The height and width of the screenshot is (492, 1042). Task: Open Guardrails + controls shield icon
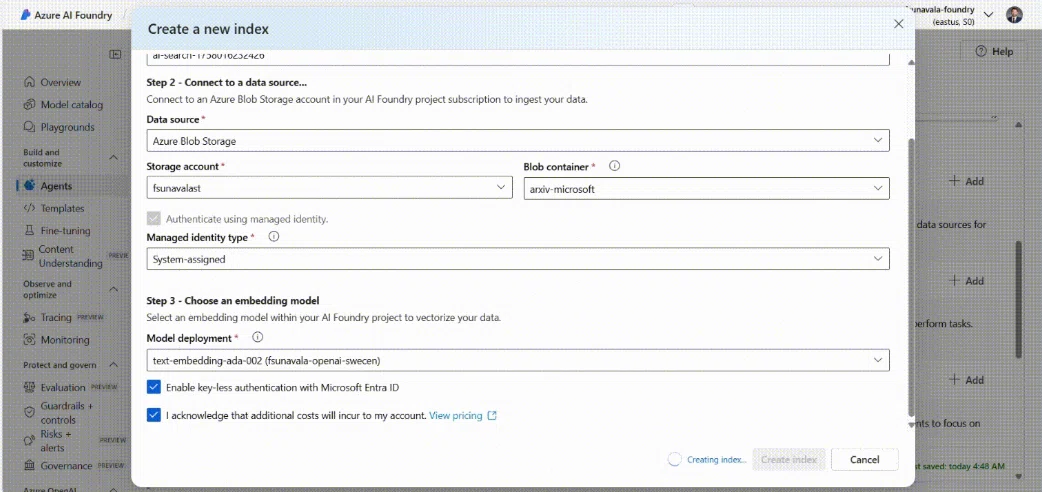[x=29, y=412]
